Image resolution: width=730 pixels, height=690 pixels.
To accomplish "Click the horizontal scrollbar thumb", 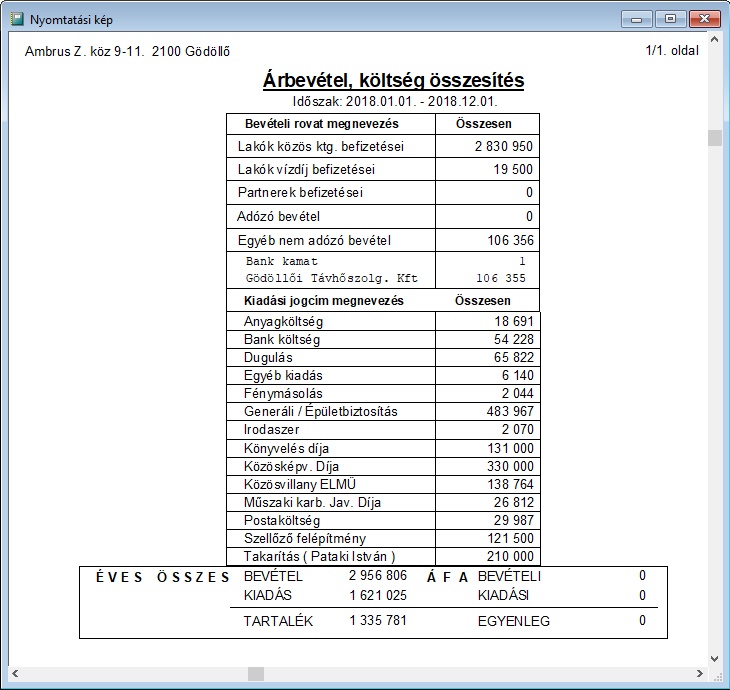I will (x=256, y=673).
